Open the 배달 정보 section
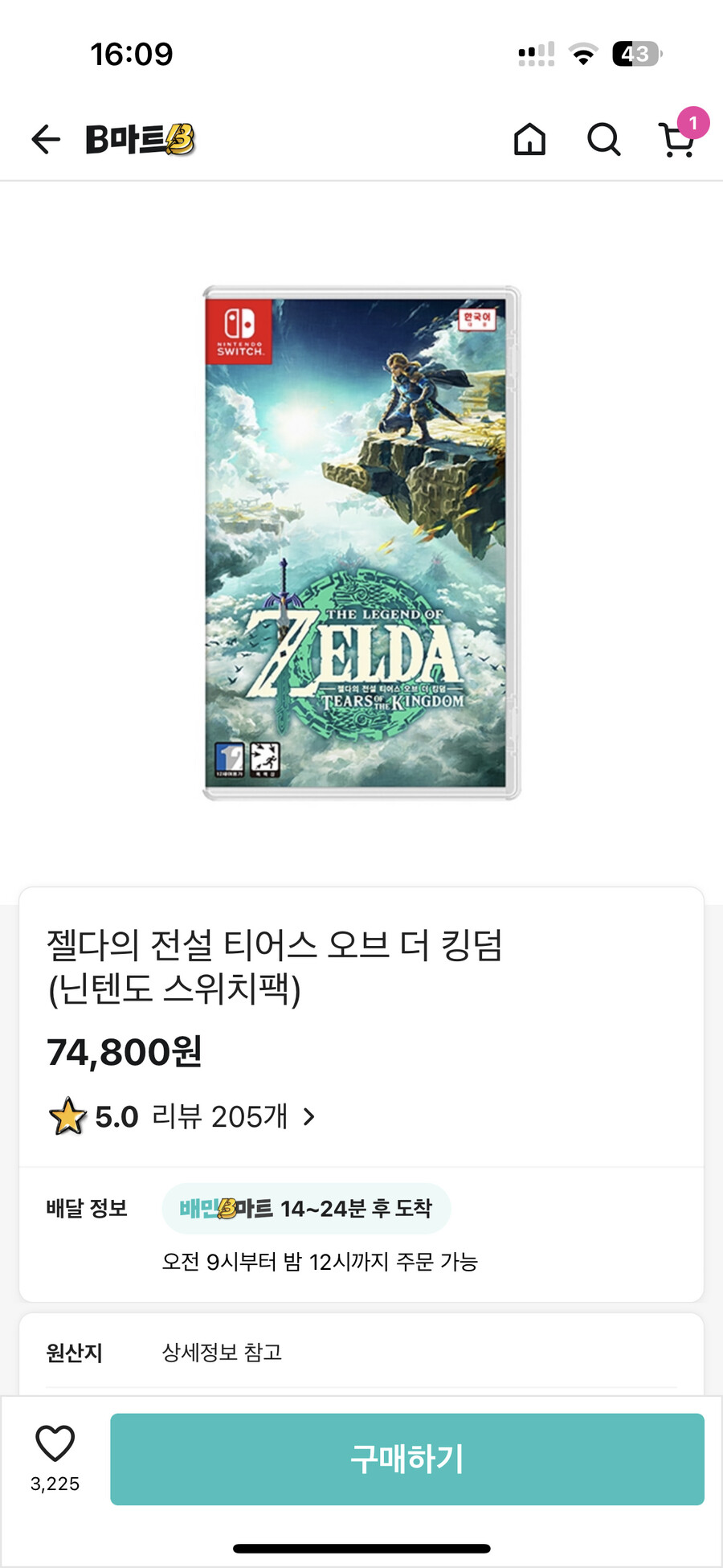 (x=87, y=1208)
